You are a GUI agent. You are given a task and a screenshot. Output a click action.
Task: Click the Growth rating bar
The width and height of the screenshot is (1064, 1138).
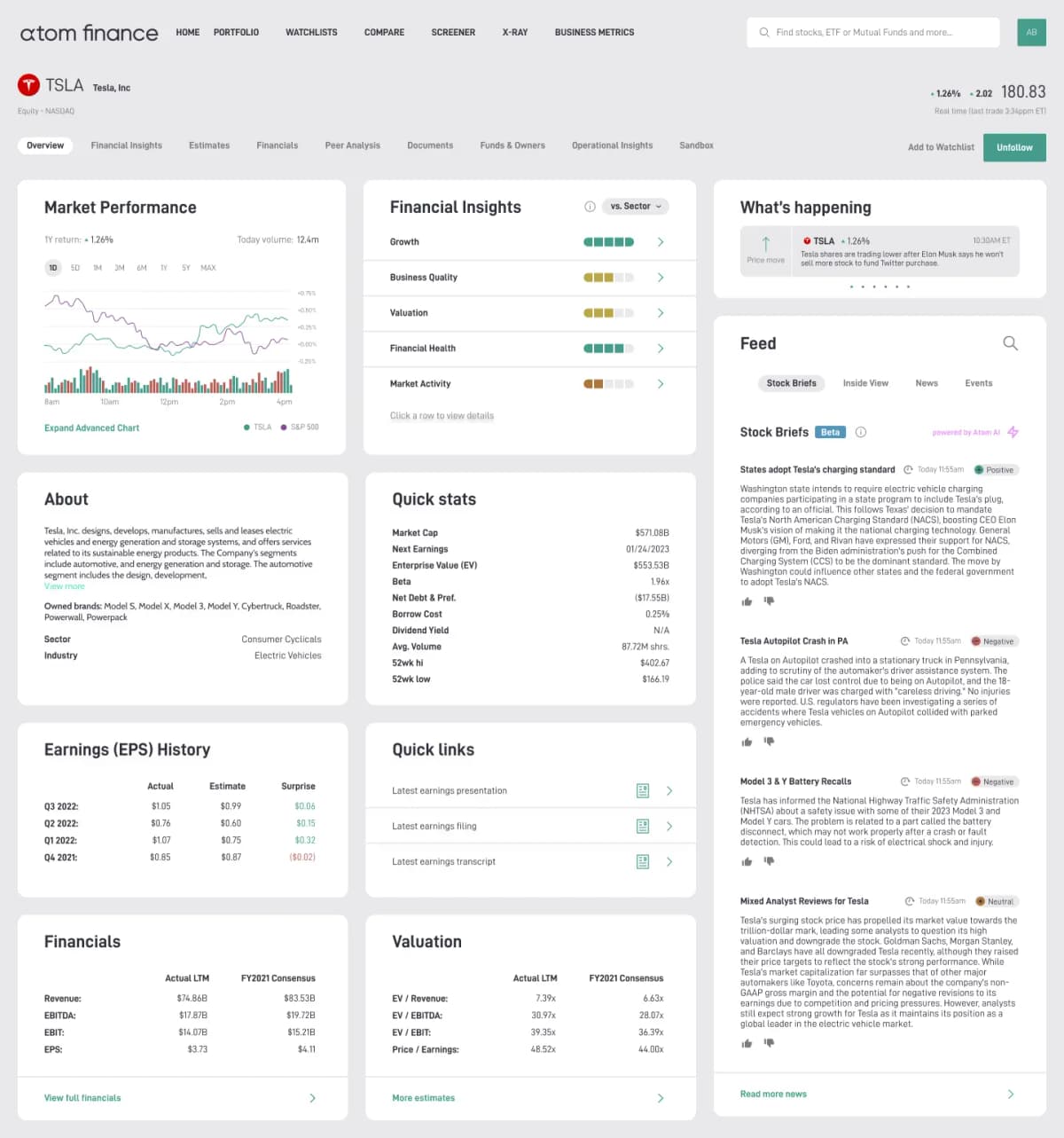(608, 242)
